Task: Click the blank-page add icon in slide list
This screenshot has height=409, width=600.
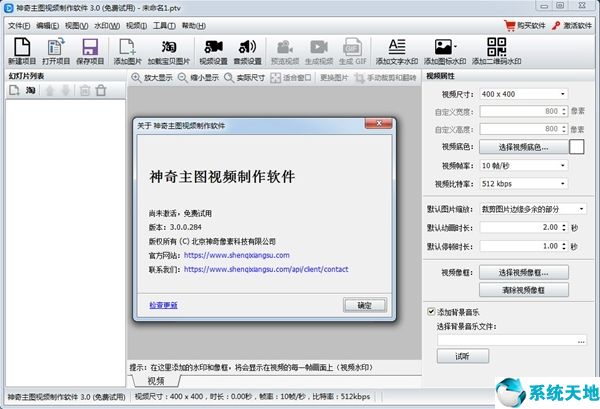Action: pos(14,91)
